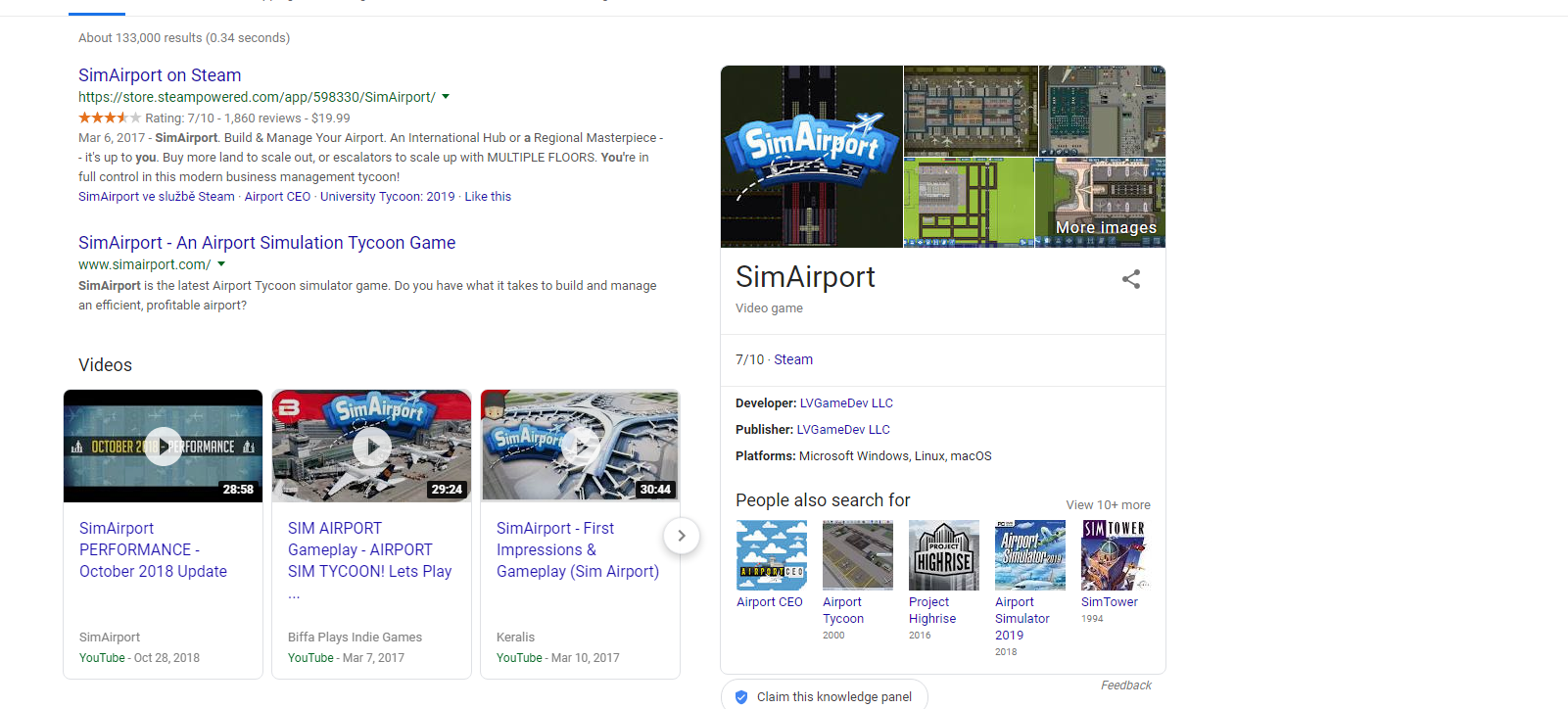The width and height of the screenshot is (1568, 709).
Task: Click the SimTower title link
Action: (x=1110, y=602)
